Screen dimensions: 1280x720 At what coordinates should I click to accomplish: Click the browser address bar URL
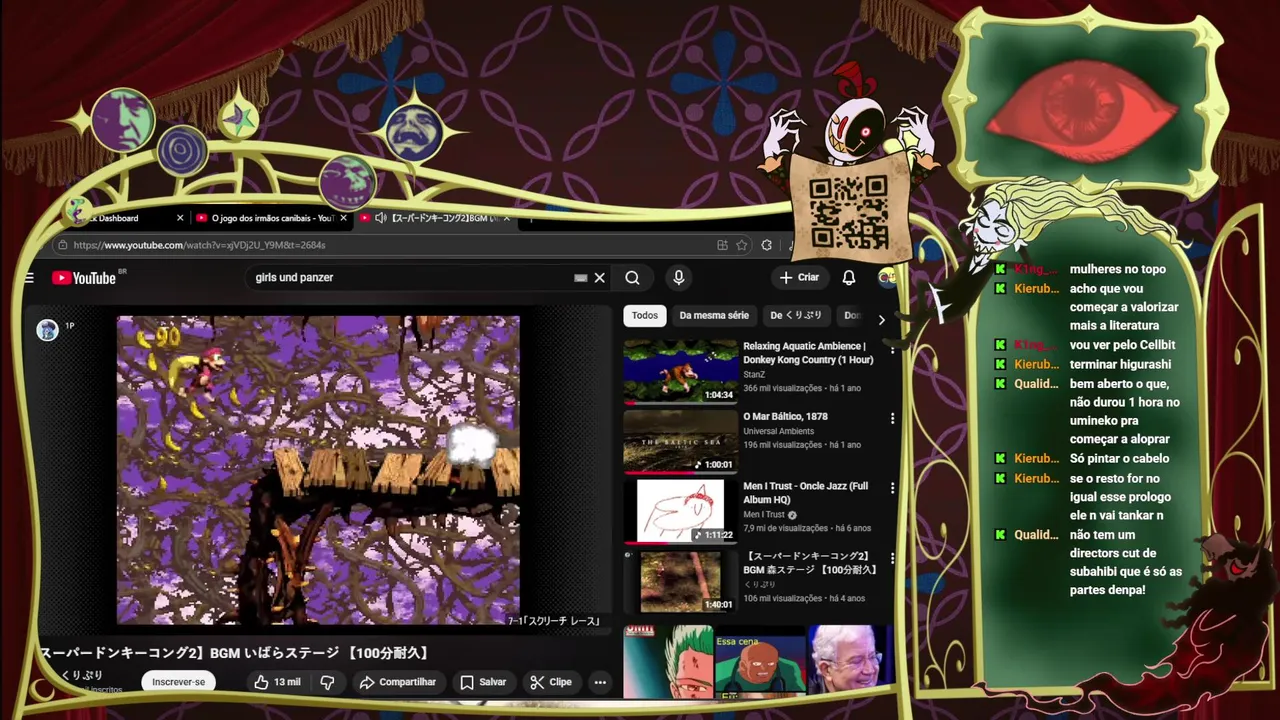pyautogui.click(x=199, y=245)
